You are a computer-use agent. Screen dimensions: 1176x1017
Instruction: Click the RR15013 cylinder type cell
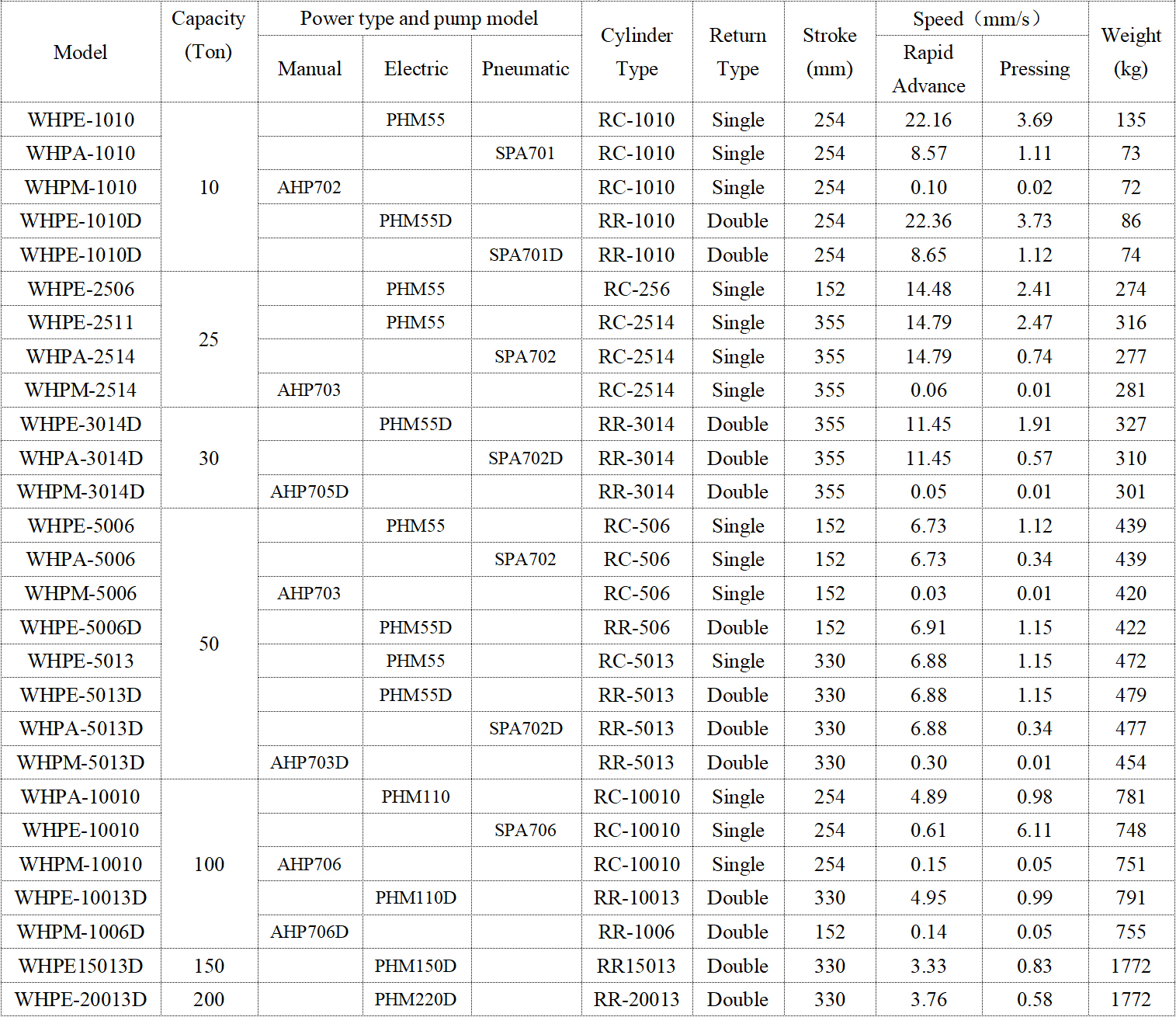(x=637, y=966)
